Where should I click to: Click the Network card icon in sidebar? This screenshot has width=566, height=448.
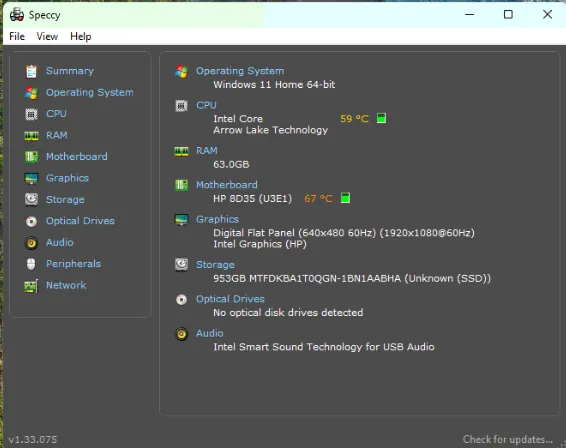[x=31, y=286]
